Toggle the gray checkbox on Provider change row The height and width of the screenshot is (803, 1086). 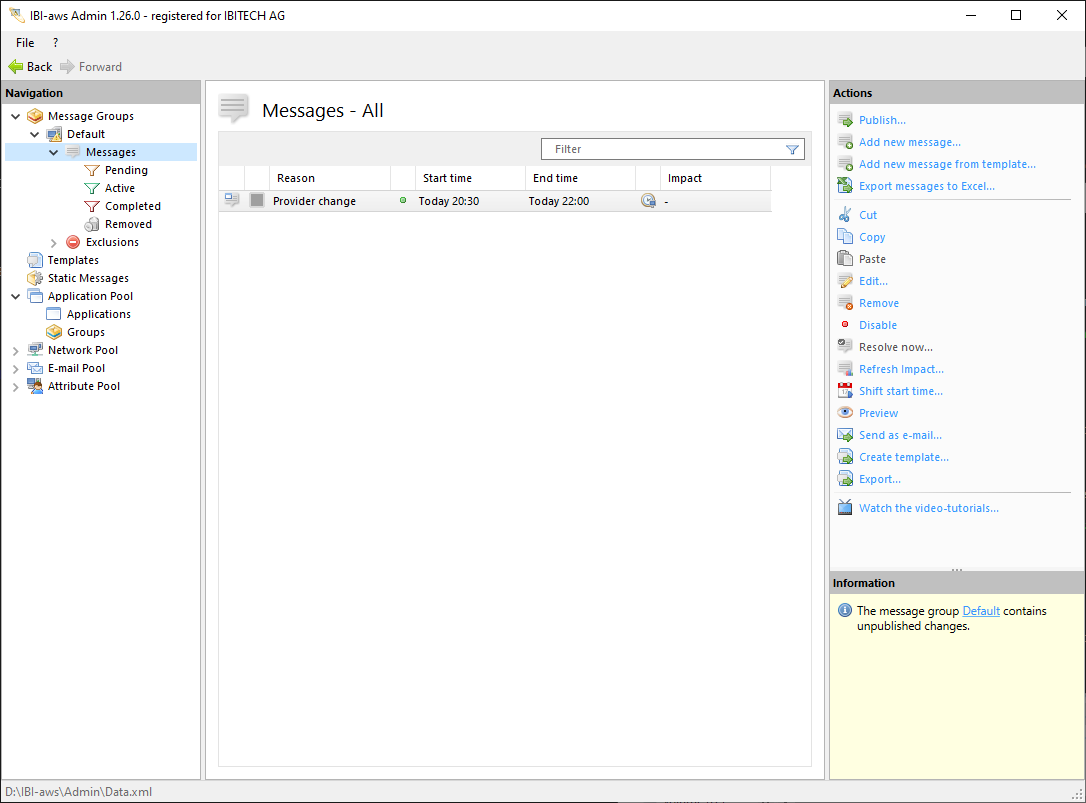[257, 201]
